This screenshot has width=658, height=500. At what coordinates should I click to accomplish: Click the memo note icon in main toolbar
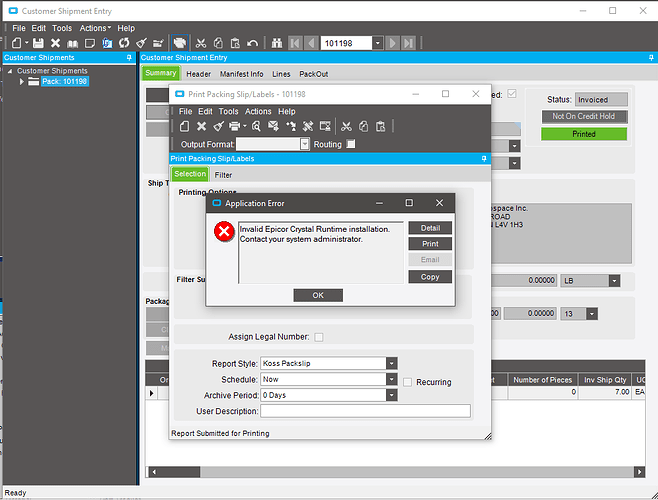[x=90, y=43]
